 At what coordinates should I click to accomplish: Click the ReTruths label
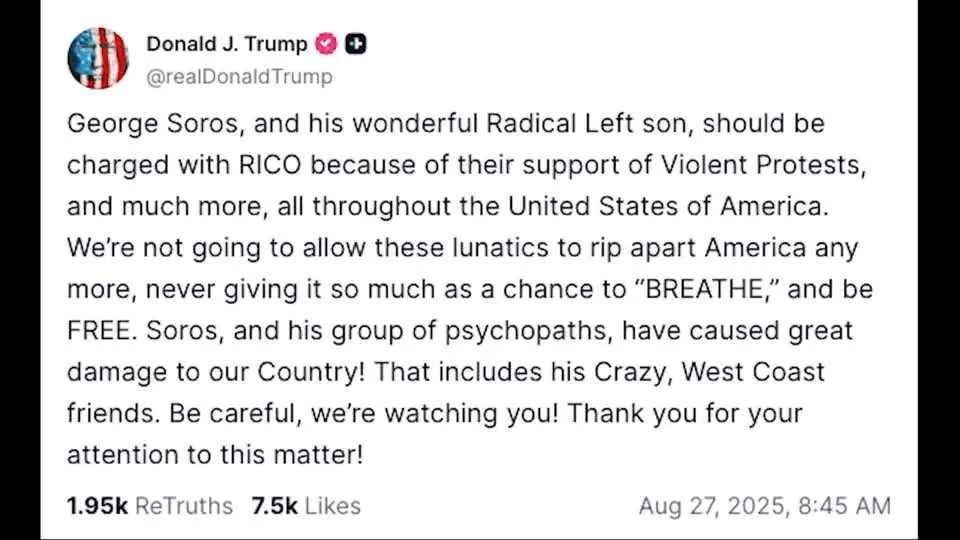click(183, 506)
